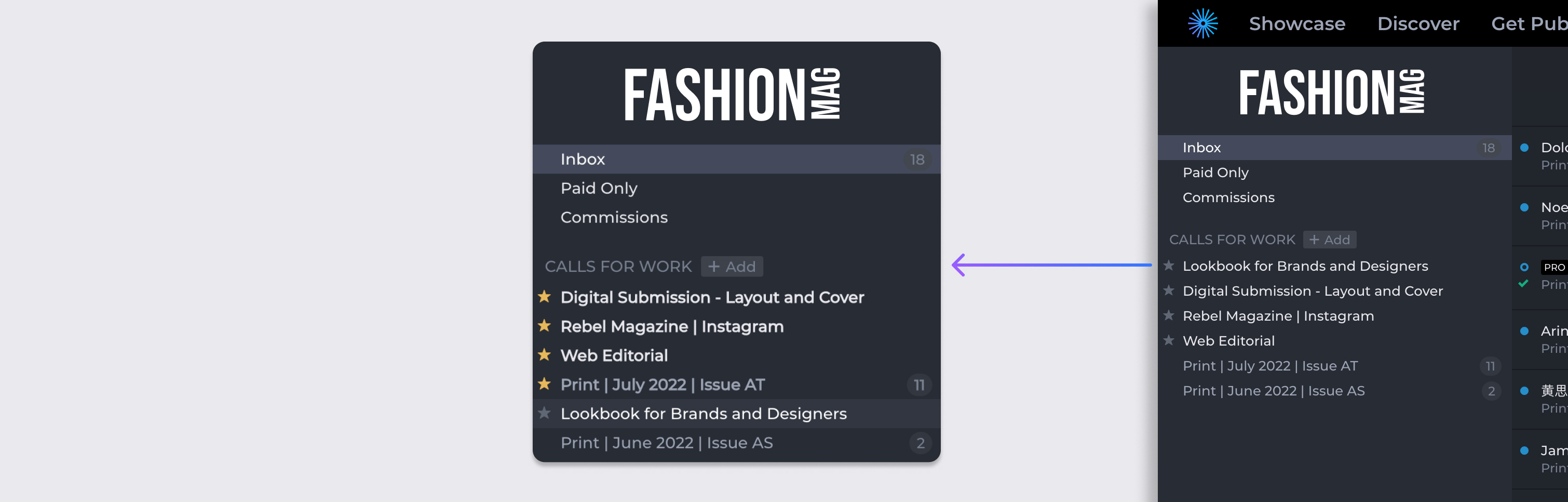Unstar Print | July 2022 in left panel
The height and width of the screenshot is (502, 1568).
(x=544, y=384)
